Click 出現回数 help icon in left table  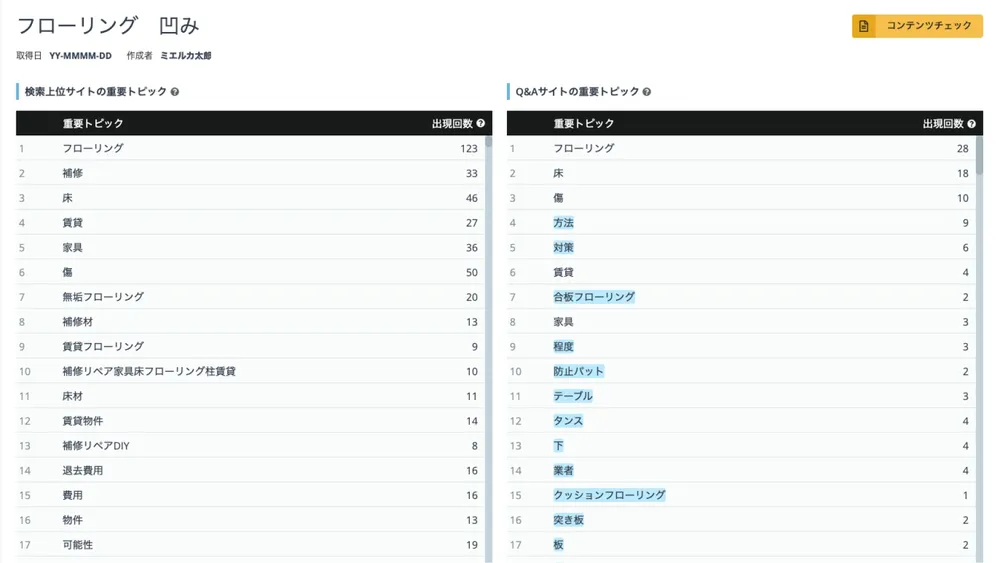481,124
